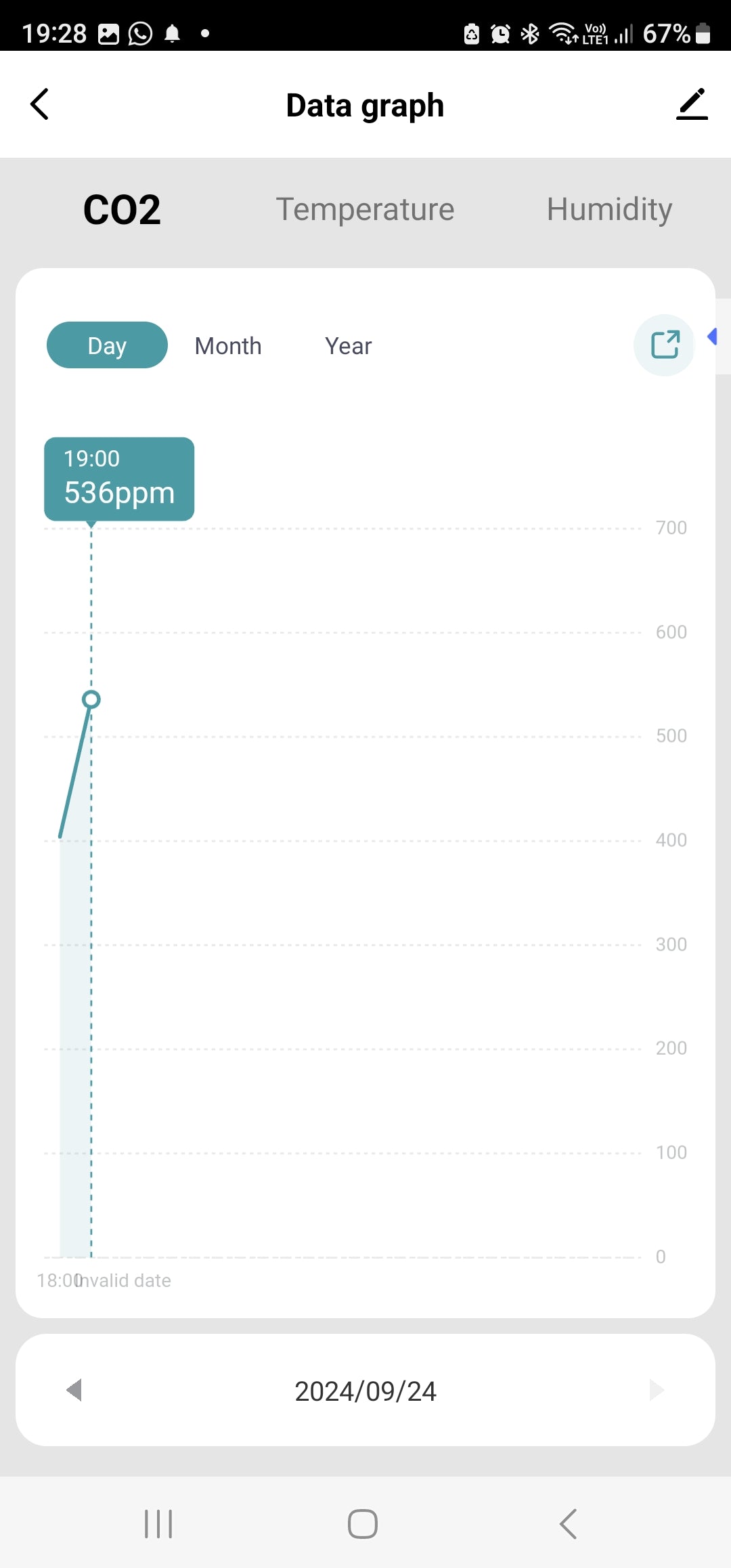Screen dimensions: 731x1568
Task: Open the export graph icon
Action: click(664, 345)
